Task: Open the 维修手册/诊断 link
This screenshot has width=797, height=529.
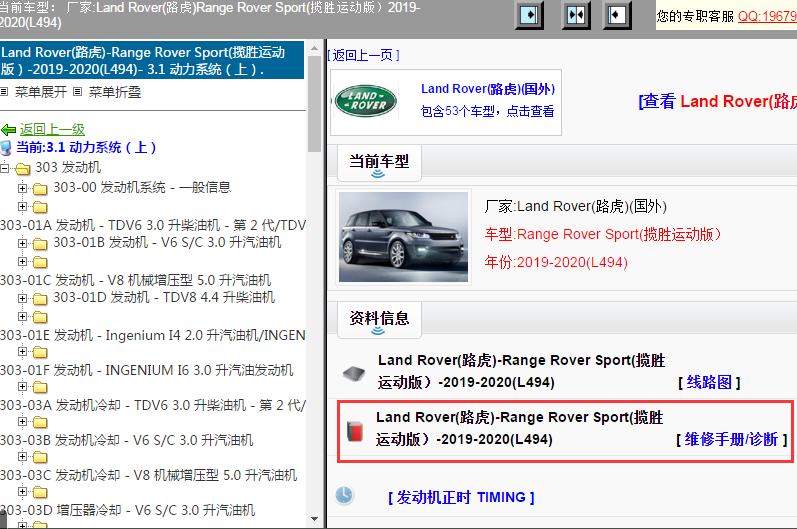Action: 731,439
